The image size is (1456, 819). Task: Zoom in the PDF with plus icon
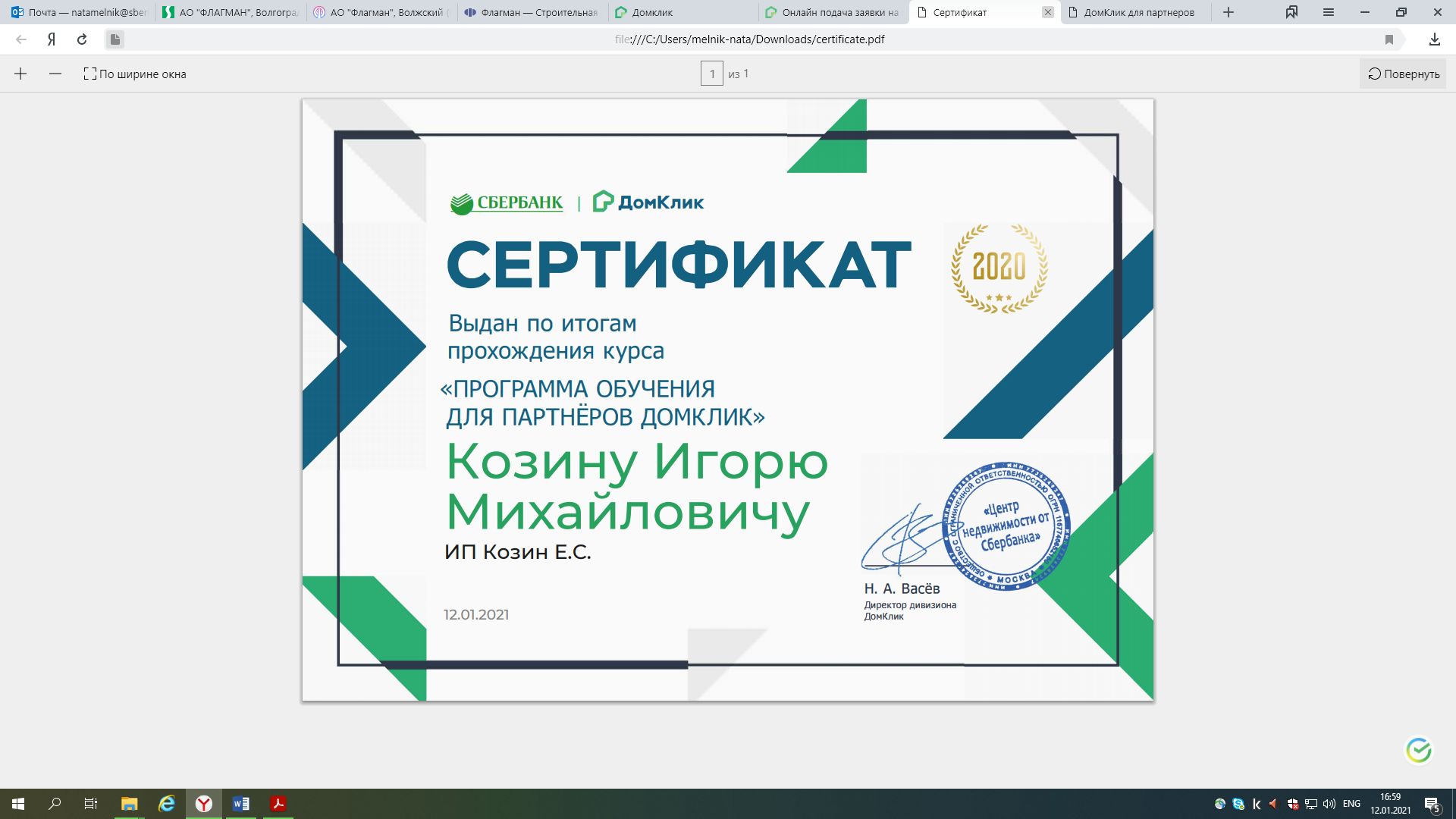point(20,74)
